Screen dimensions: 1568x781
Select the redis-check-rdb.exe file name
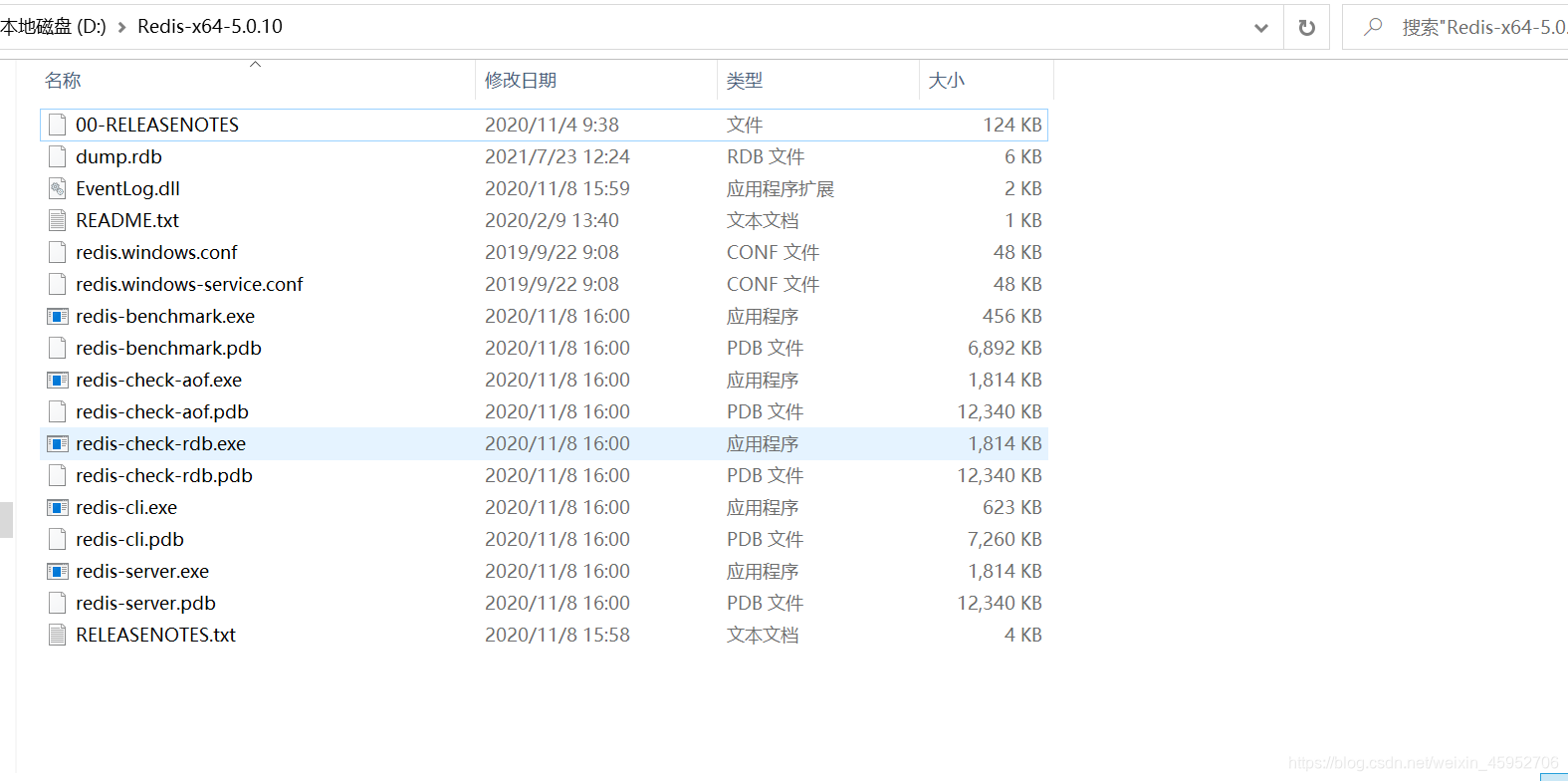[x=160, y=443]
